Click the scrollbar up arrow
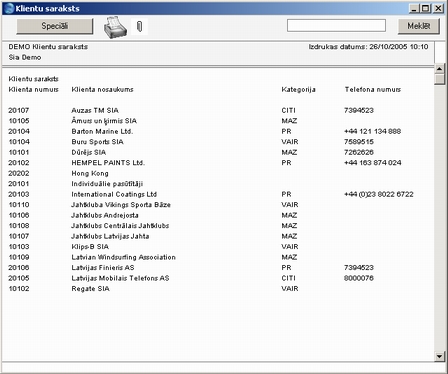Image resolution: width=448 pixels, height=374 pixels. [x=439, y=69]
